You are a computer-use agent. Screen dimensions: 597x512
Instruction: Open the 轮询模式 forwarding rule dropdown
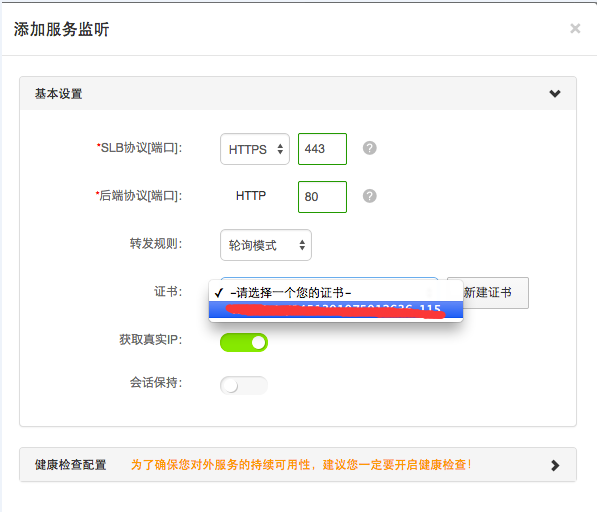pos(266,245)
